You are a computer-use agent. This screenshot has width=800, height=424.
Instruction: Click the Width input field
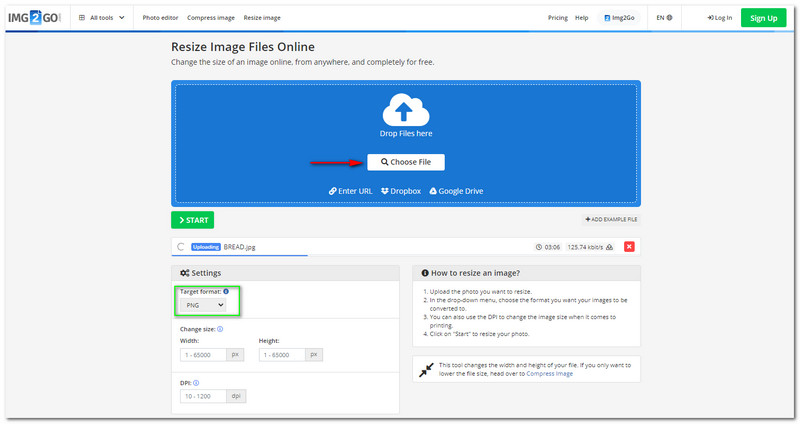(x=204, y=354)
